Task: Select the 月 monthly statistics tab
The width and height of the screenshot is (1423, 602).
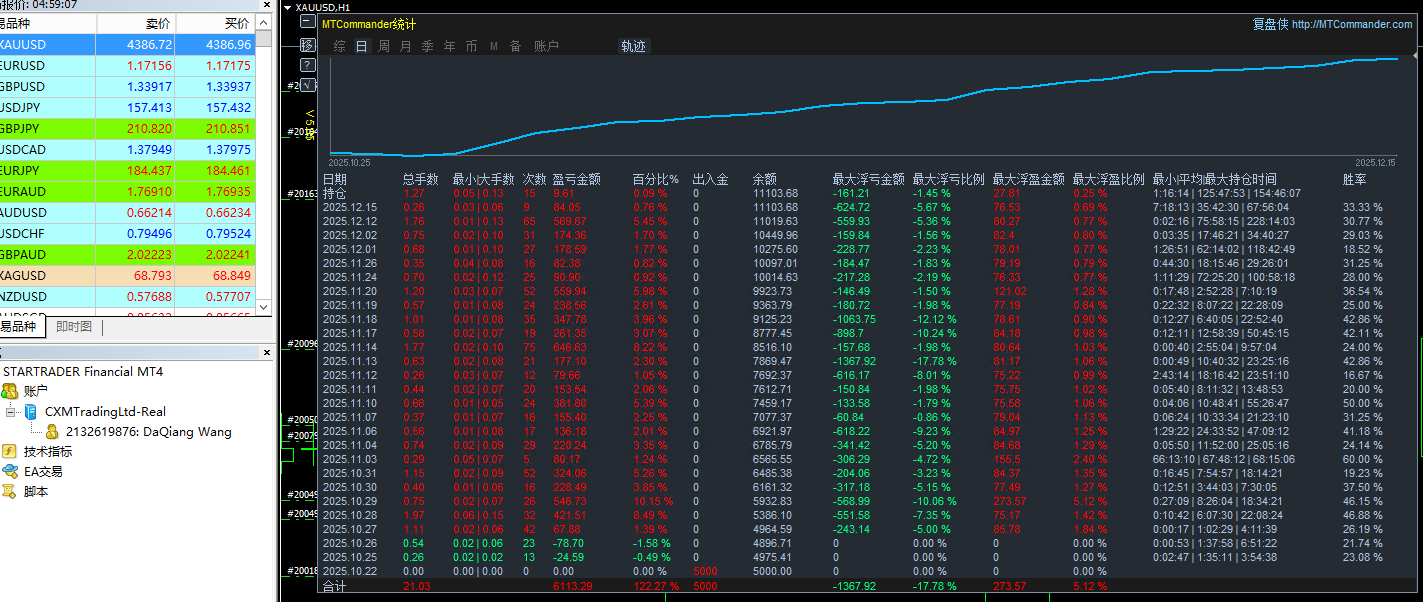Action: click(x=406, y=46)
